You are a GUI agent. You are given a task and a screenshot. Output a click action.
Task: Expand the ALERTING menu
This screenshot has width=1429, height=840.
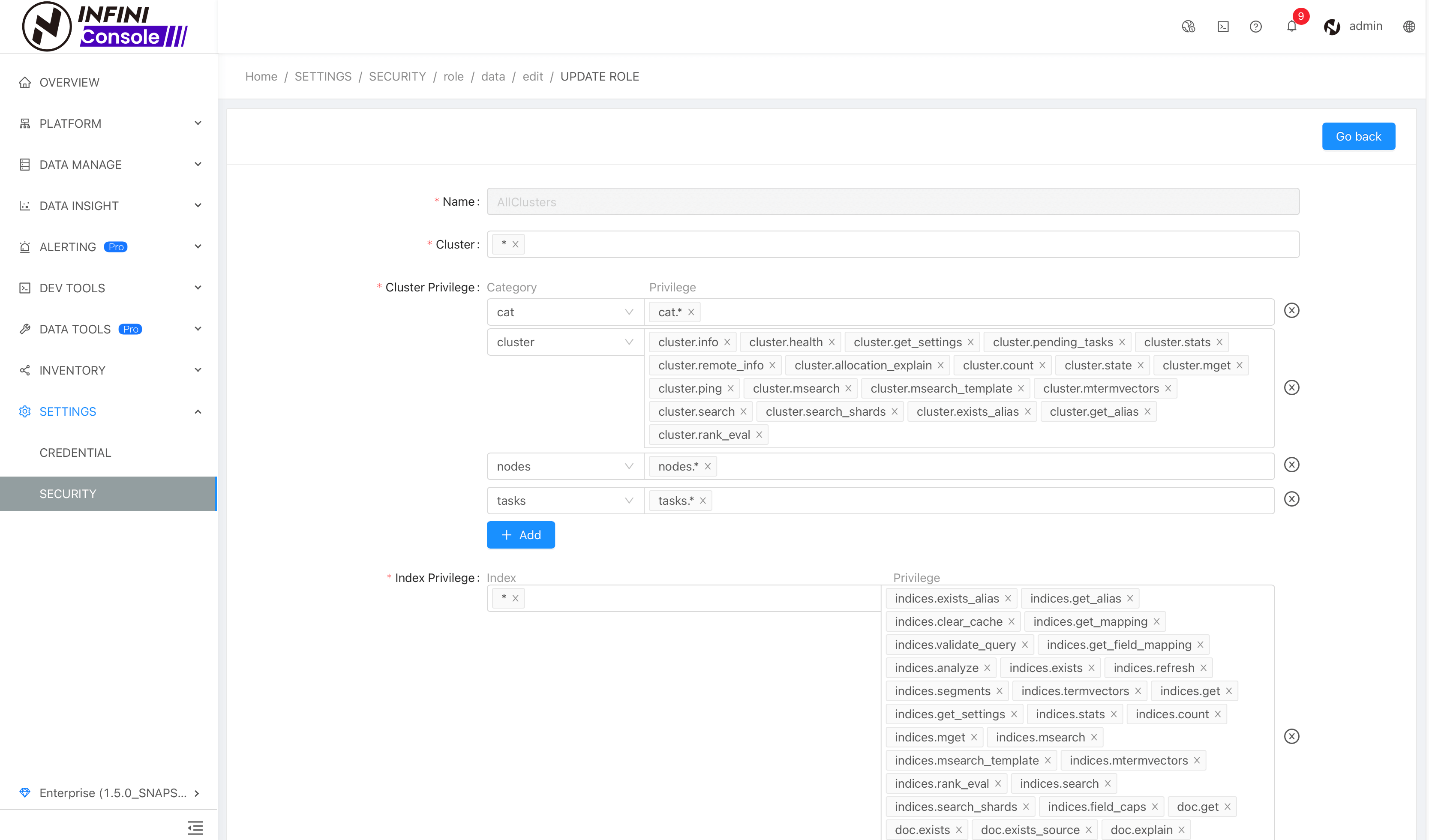point(108,247)
